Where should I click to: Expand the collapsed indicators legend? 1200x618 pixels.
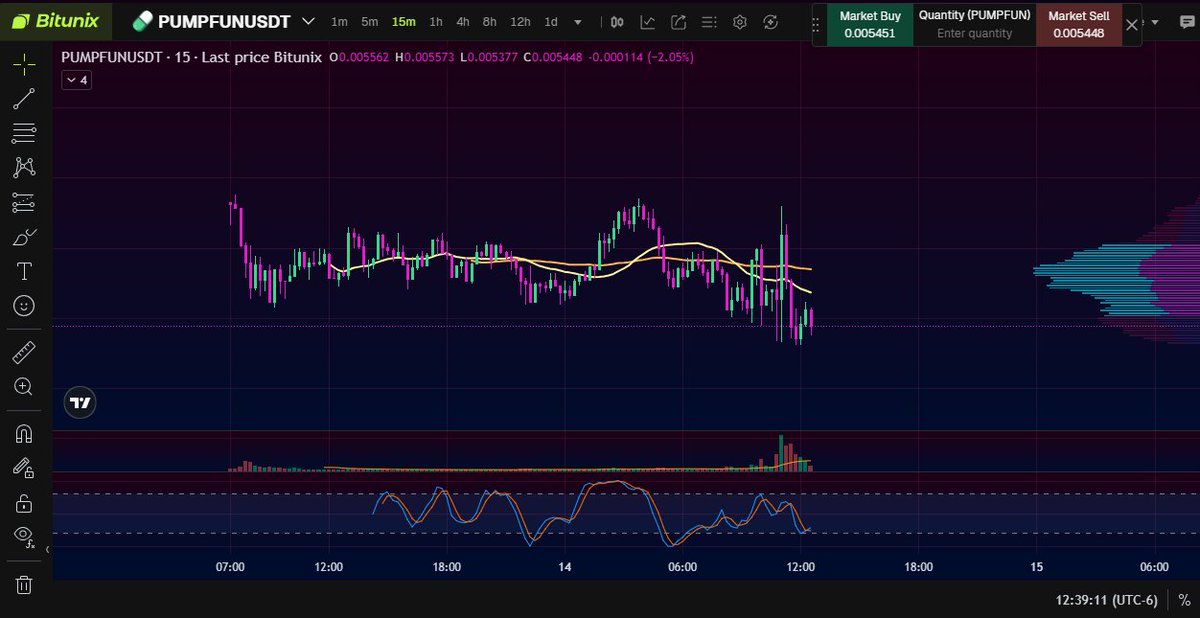[77, 80]
